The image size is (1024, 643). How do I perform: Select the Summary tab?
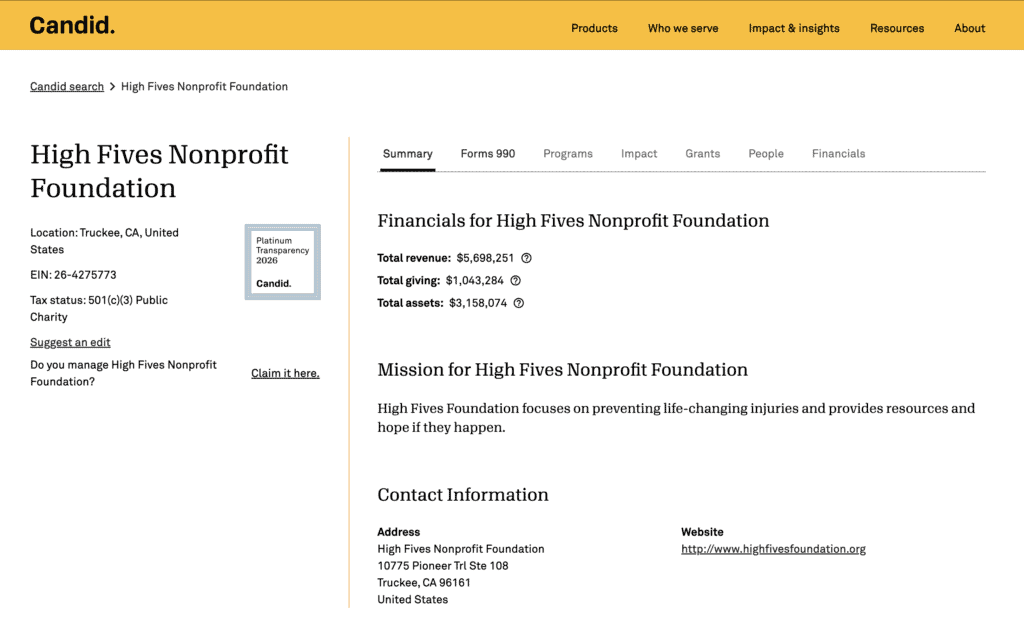407,154
